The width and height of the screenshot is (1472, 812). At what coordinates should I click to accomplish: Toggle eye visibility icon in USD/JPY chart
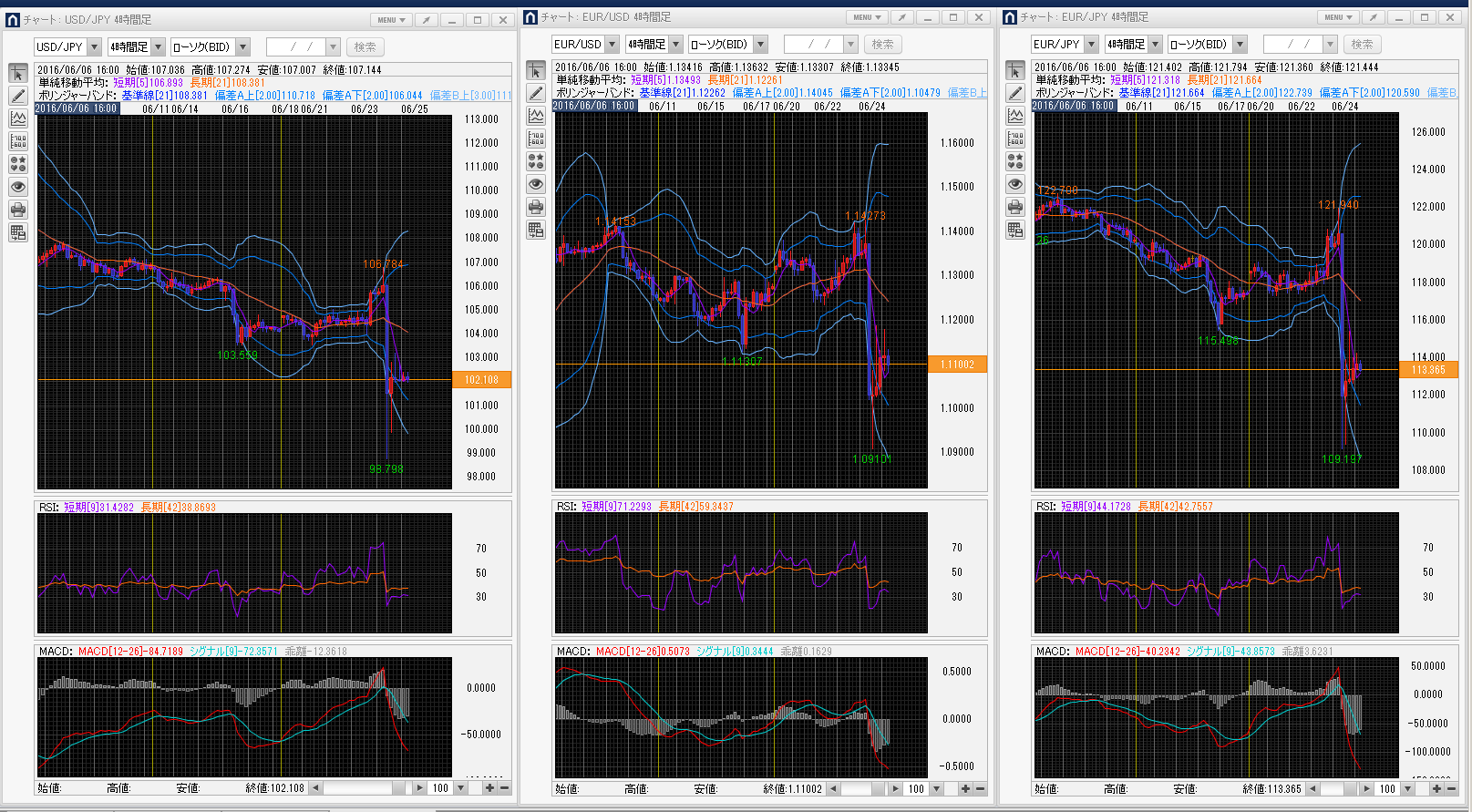[x=18, y=187]
